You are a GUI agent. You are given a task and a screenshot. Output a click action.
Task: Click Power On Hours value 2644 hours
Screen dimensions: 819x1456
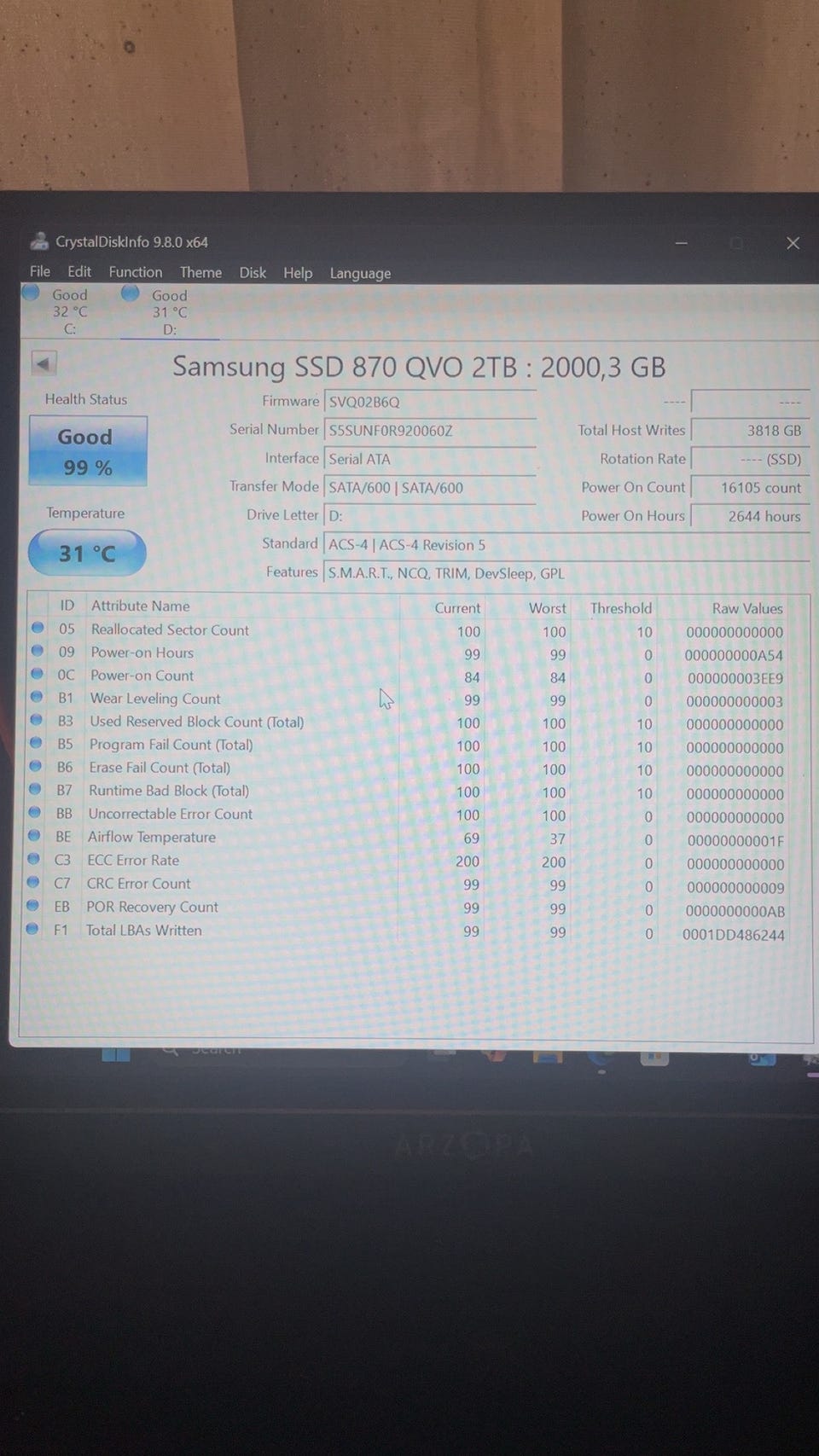pos(750,516)
